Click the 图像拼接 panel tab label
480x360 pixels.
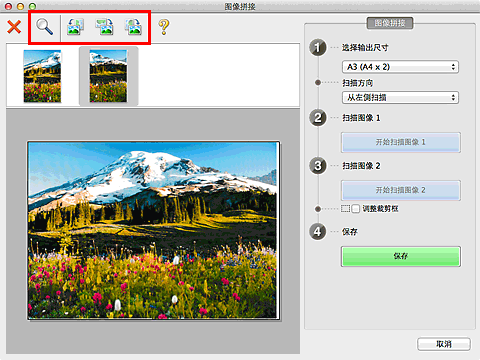pos(390,23)
